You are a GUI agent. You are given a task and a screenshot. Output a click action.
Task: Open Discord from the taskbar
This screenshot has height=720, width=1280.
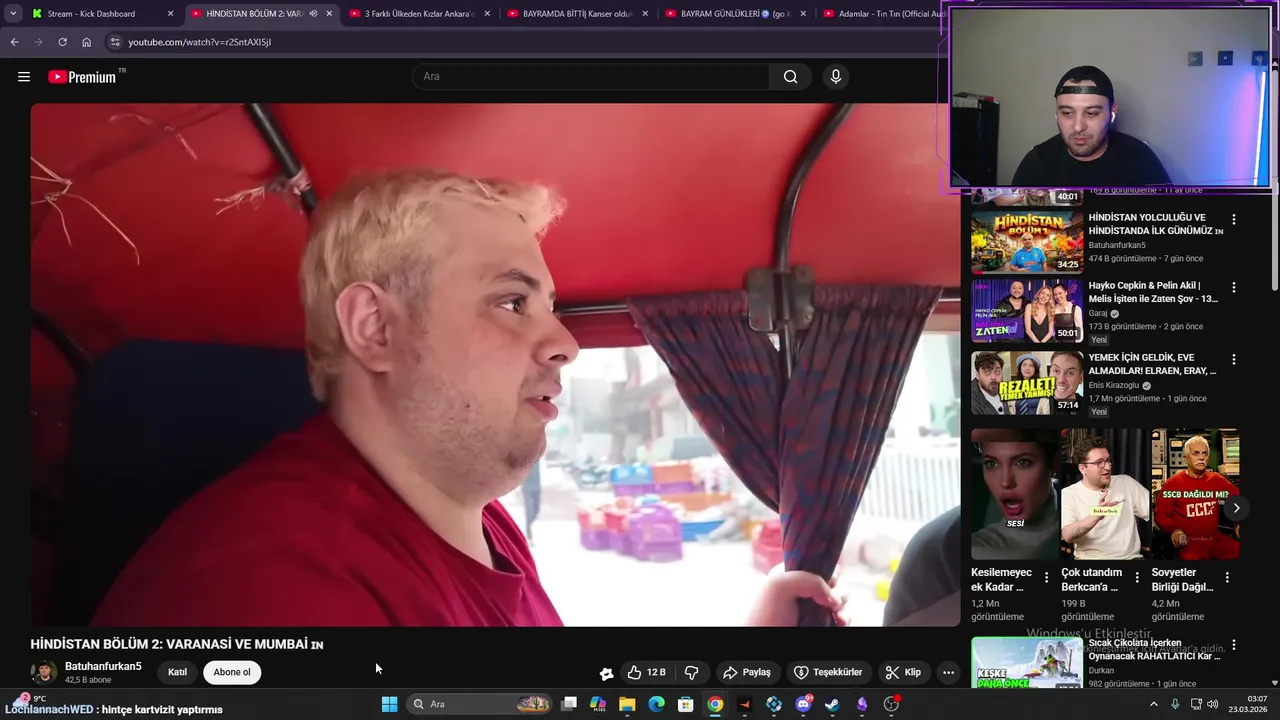[803, 704]
